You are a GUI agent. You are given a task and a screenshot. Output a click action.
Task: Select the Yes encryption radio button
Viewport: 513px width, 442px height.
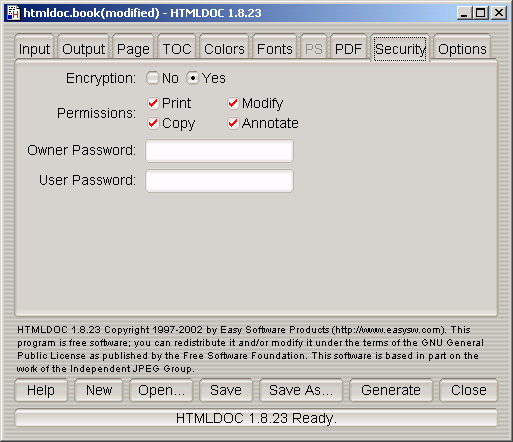click(193, 78)
